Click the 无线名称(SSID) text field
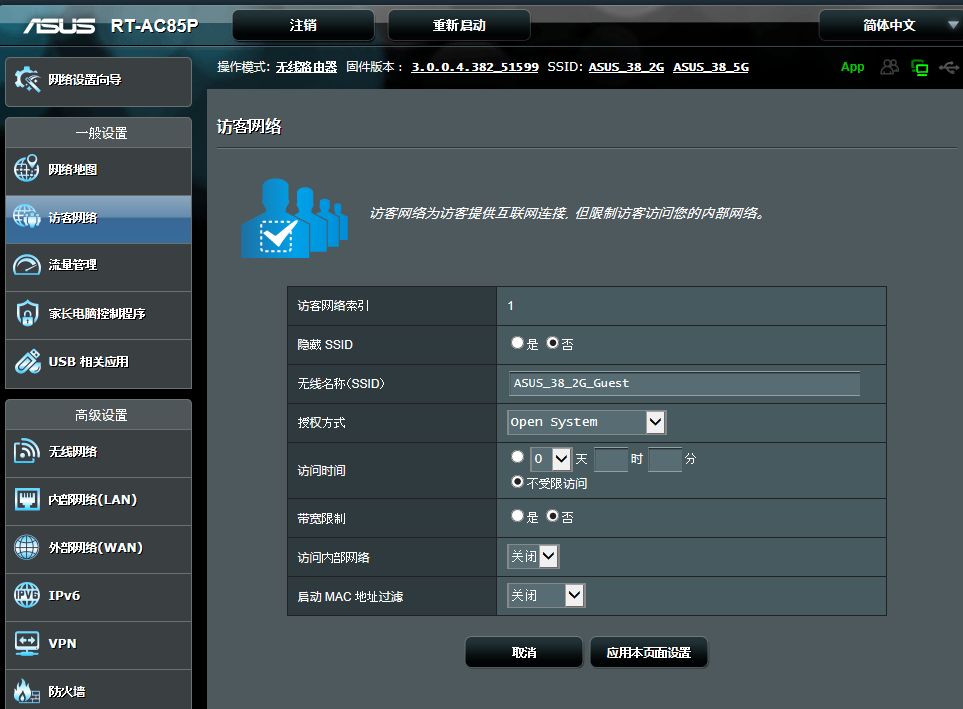963x709 pixels. pos(684,383)
